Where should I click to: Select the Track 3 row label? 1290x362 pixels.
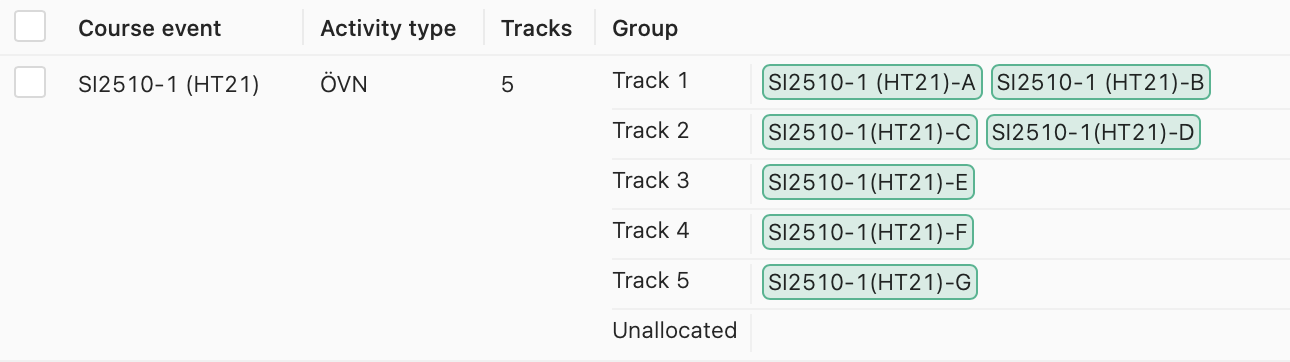pos(651,180)
